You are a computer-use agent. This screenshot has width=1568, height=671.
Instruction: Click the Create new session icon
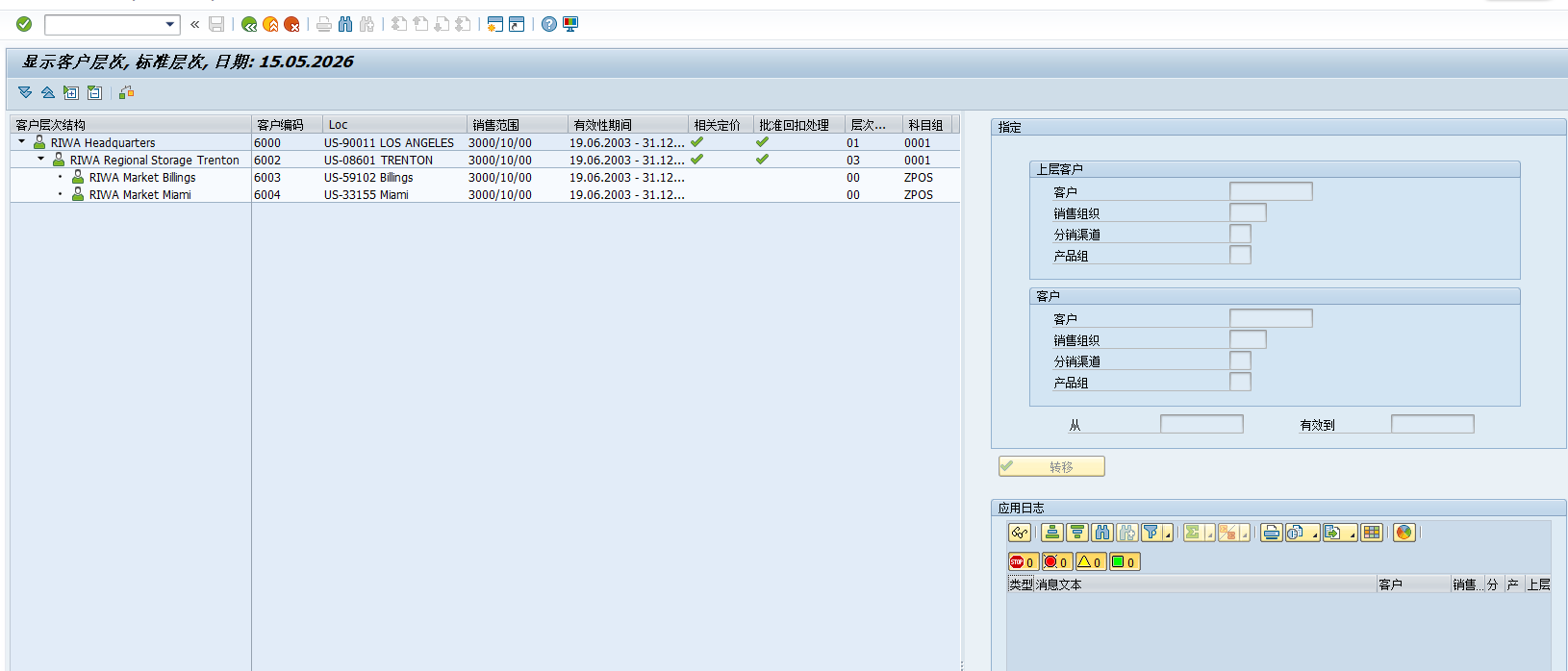(x=495, y=24)
